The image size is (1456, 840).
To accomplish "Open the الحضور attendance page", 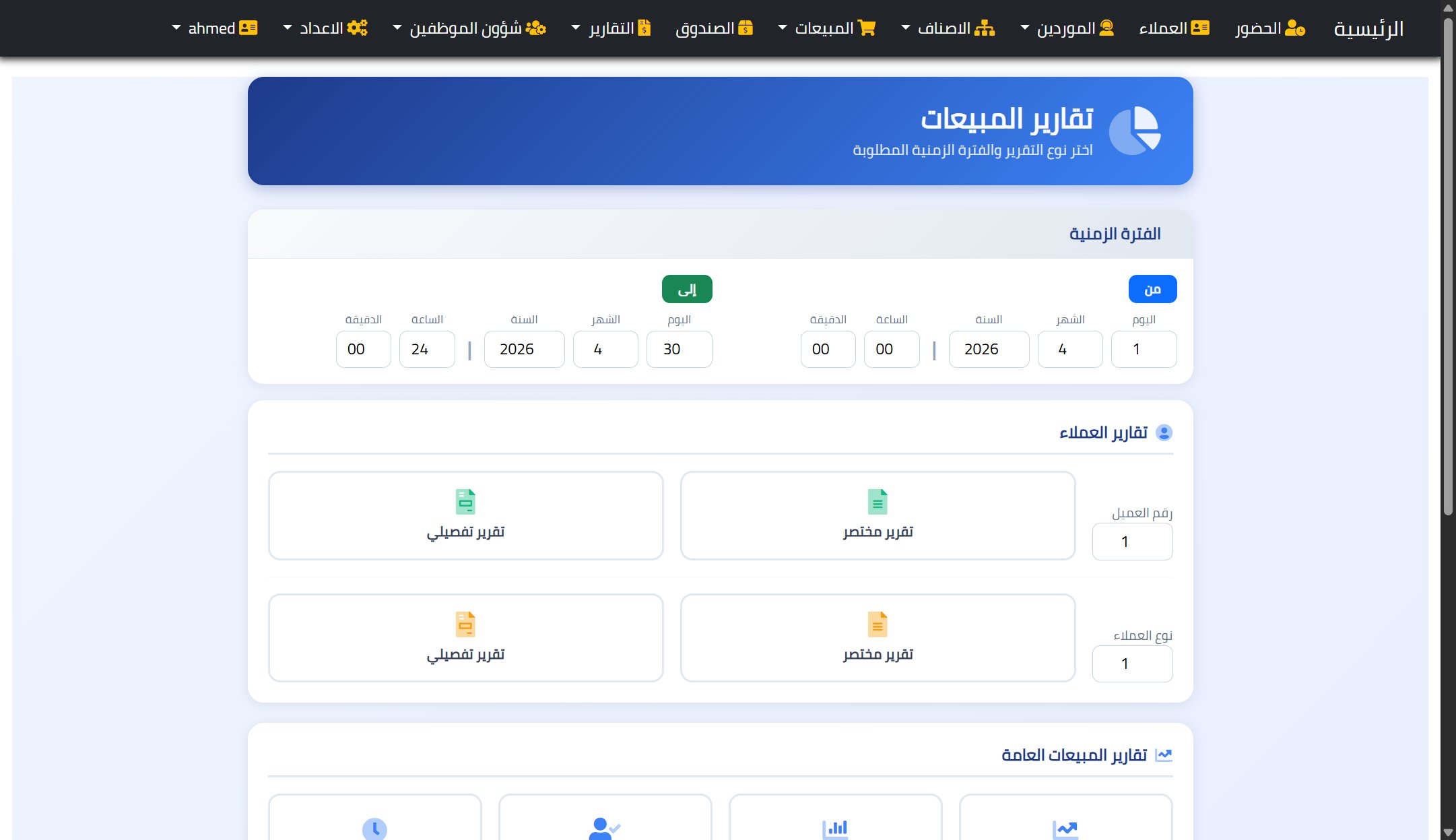I will [x=1271, y=28].
